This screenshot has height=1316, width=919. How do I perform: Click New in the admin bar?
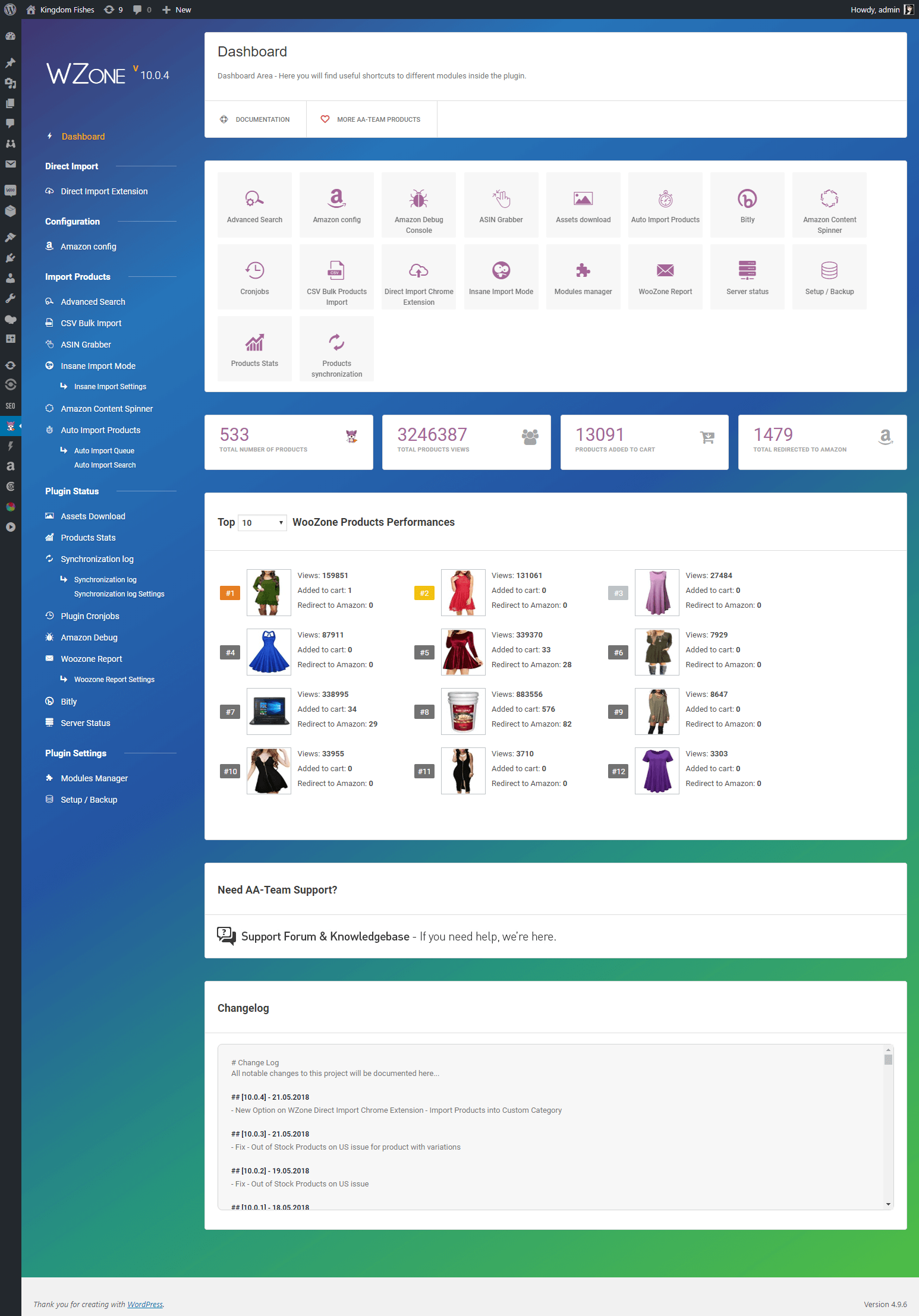[177, 10]
